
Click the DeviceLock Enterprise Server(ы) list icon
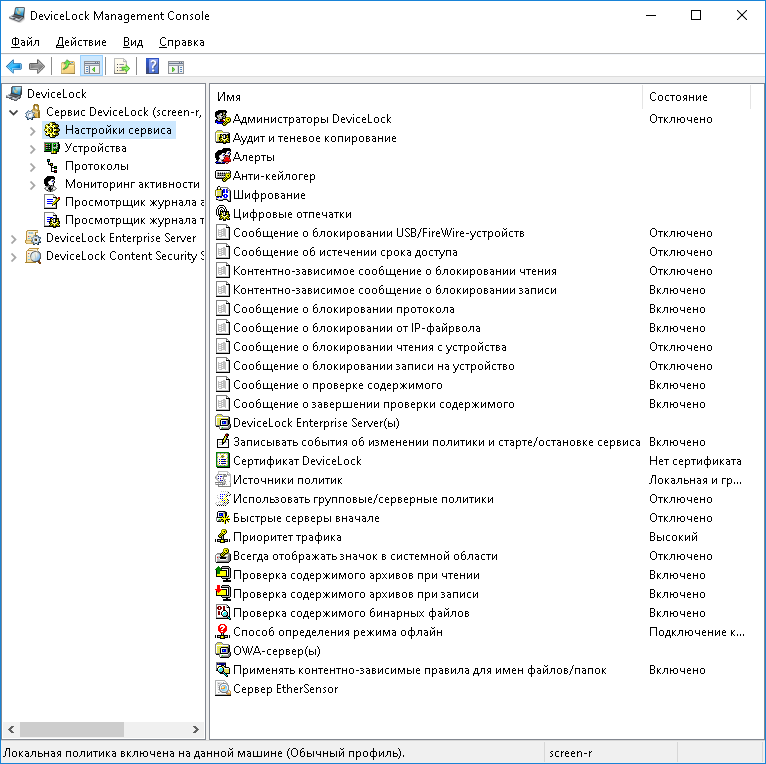tap(223, 423)
